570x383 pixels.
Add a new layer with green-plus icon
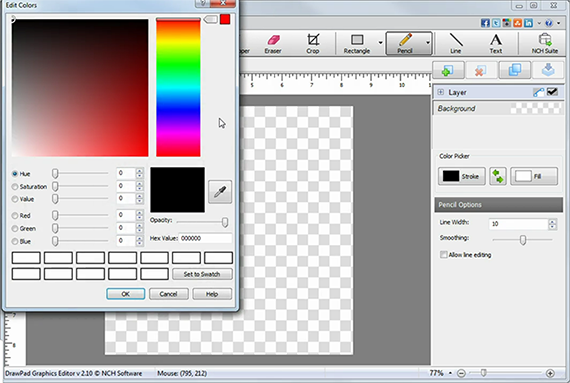pos(448,70)
